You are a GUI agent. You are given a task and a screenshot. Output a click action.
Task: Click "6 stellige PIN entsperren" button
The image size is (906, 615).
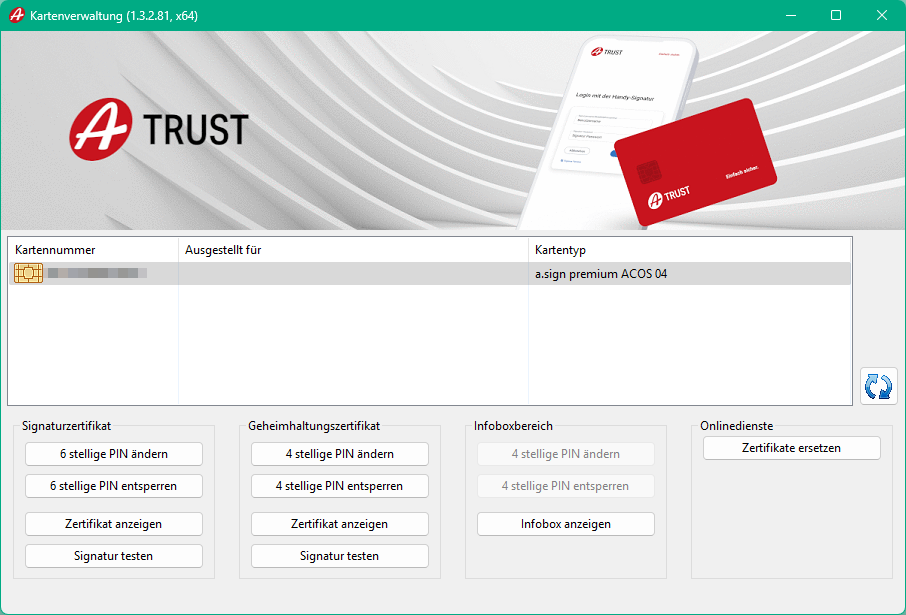click(114, 486)
